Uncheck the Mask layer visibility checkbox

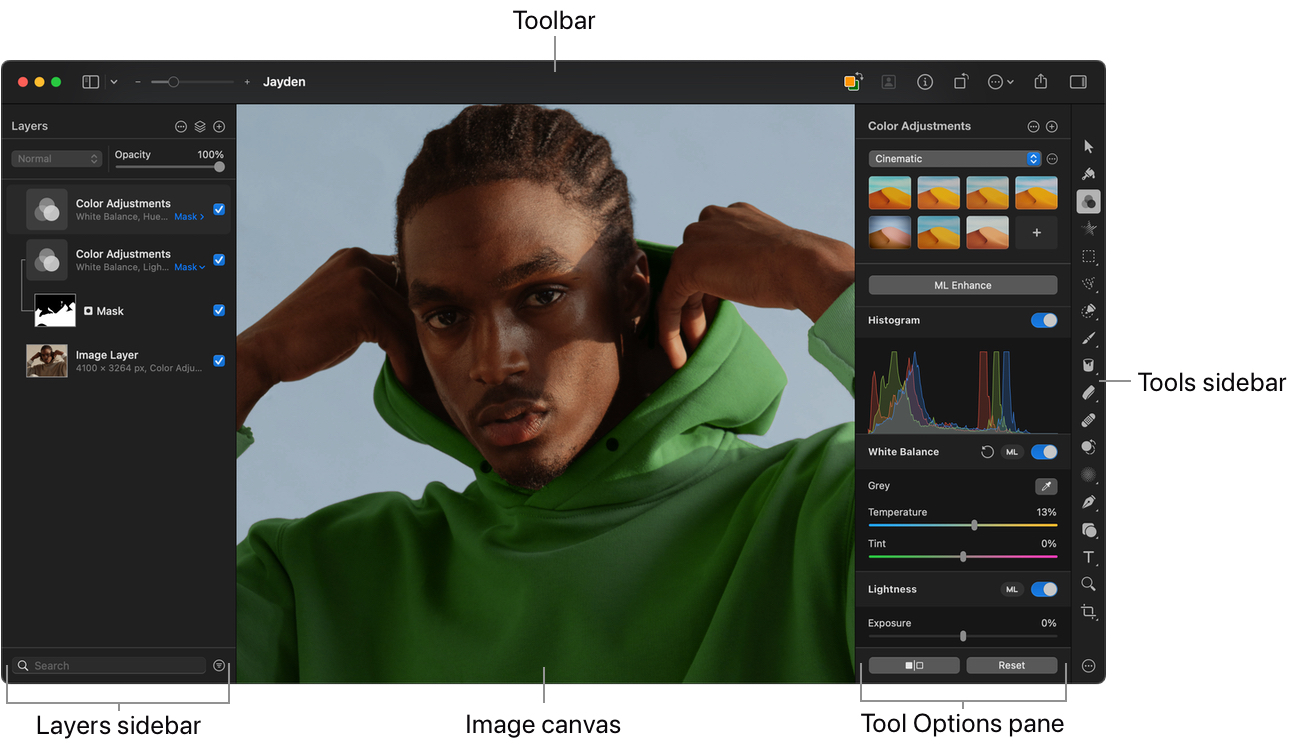219,311
